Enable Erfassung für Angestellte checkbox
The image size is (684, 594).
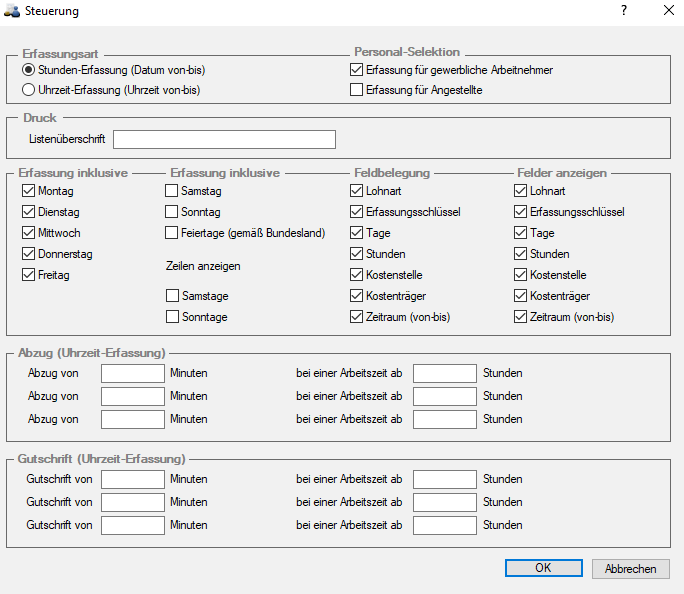tap(356, 90)
